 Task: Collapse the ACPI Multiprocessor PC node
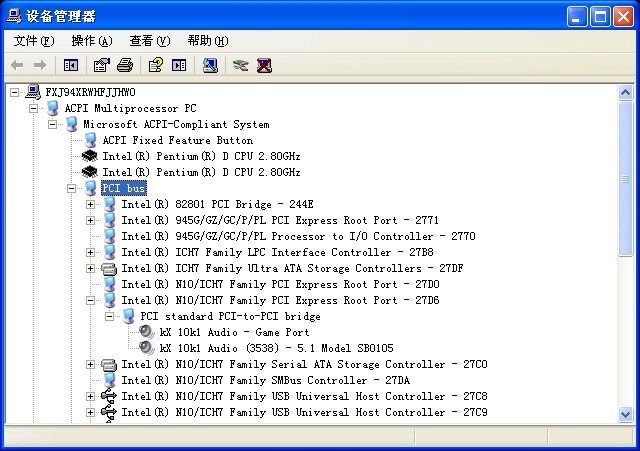coord(33,108)
